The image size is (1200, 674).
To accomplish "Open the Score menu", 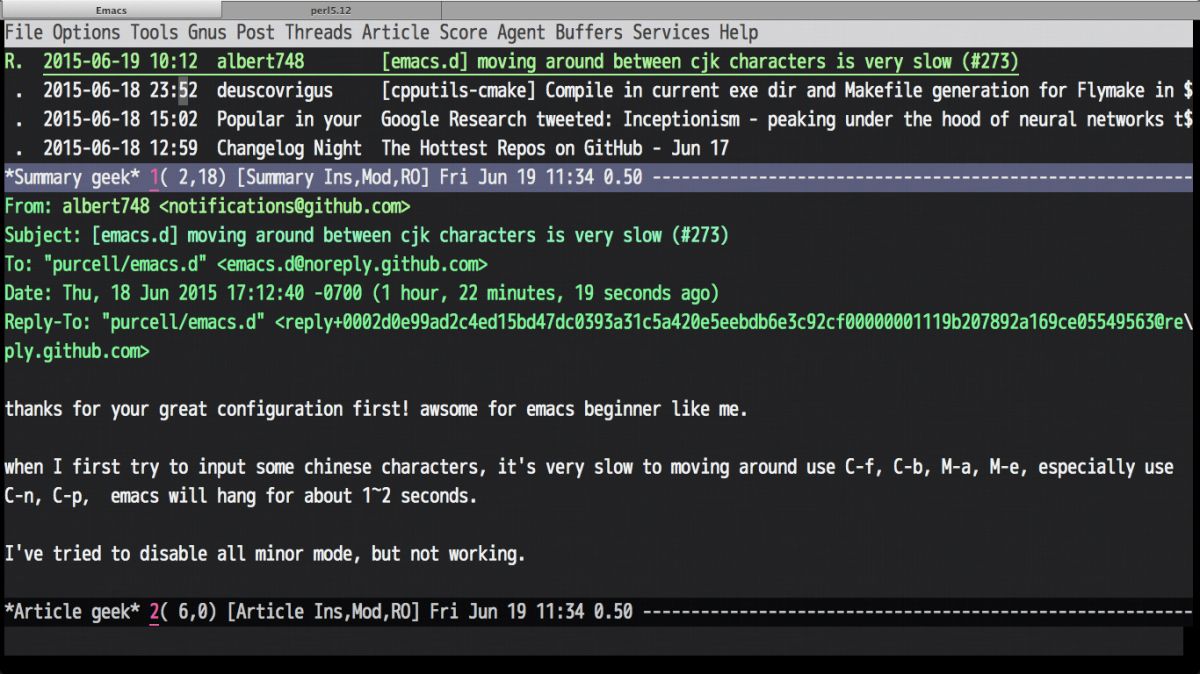I will click(x=463, y=32).
